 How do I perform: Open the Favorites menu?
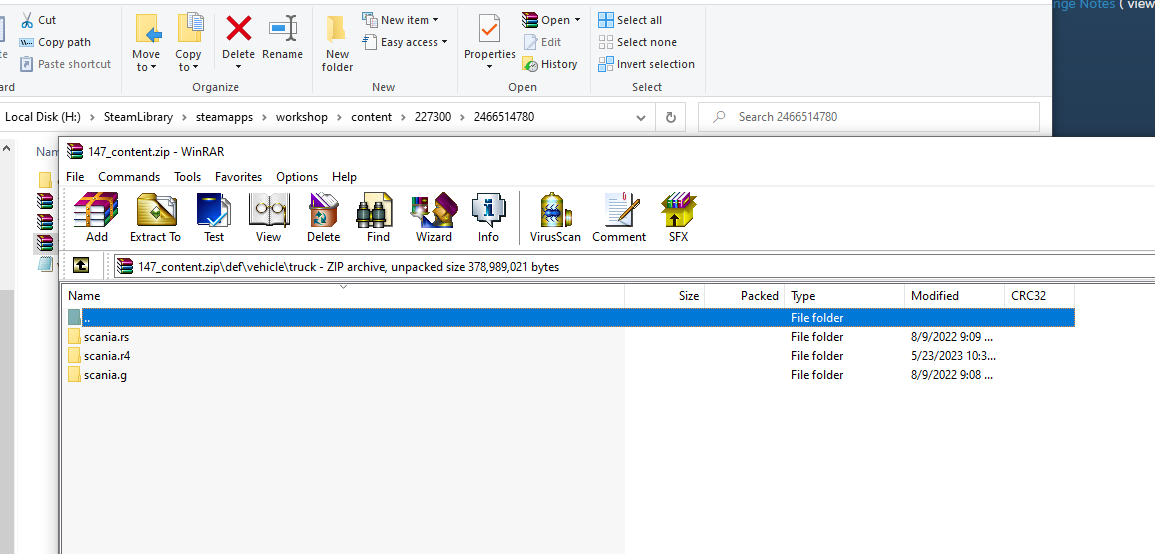[239, 177]
